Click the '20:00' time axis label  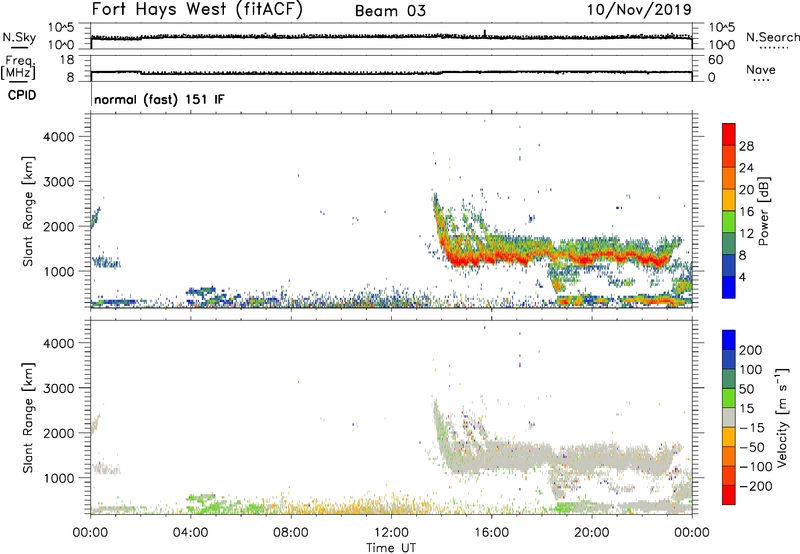(592, 533)
